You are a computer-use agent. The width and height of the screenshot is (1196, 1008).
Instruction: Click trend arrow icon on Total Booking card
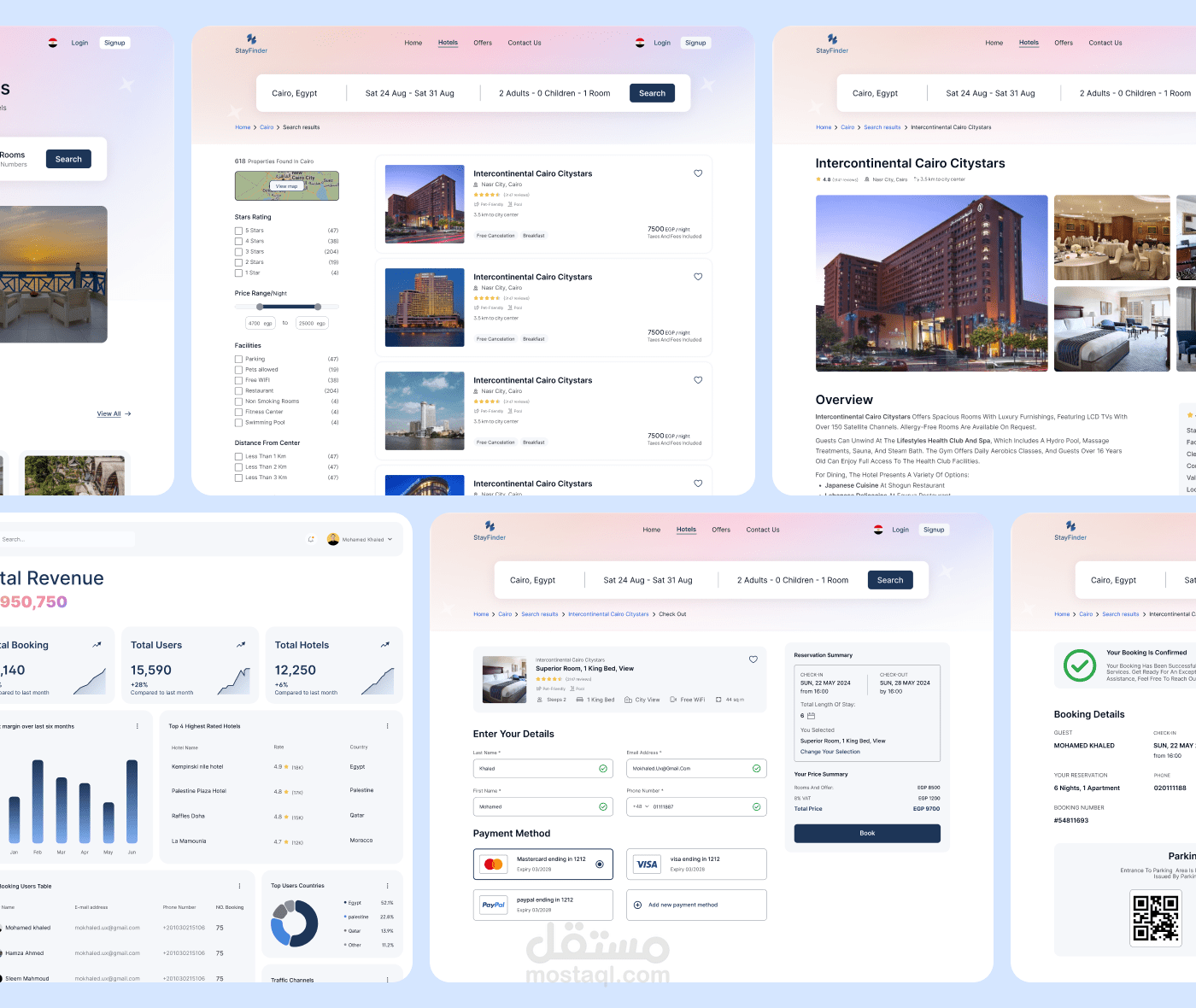[x=97, y=645]
